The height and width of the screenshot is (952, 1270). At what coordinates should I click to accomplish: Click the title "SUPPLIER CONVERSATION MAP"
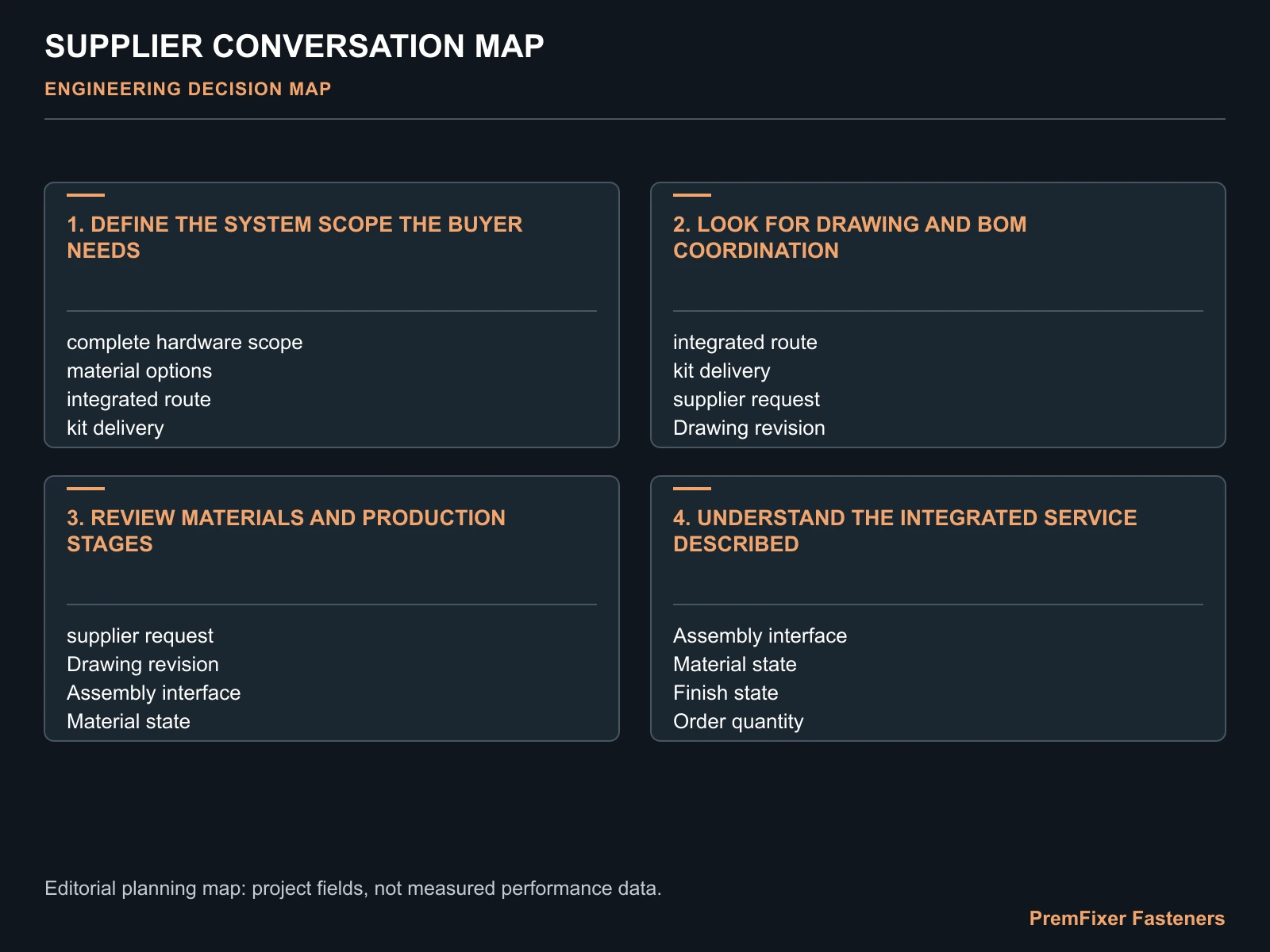coord(294,46)
